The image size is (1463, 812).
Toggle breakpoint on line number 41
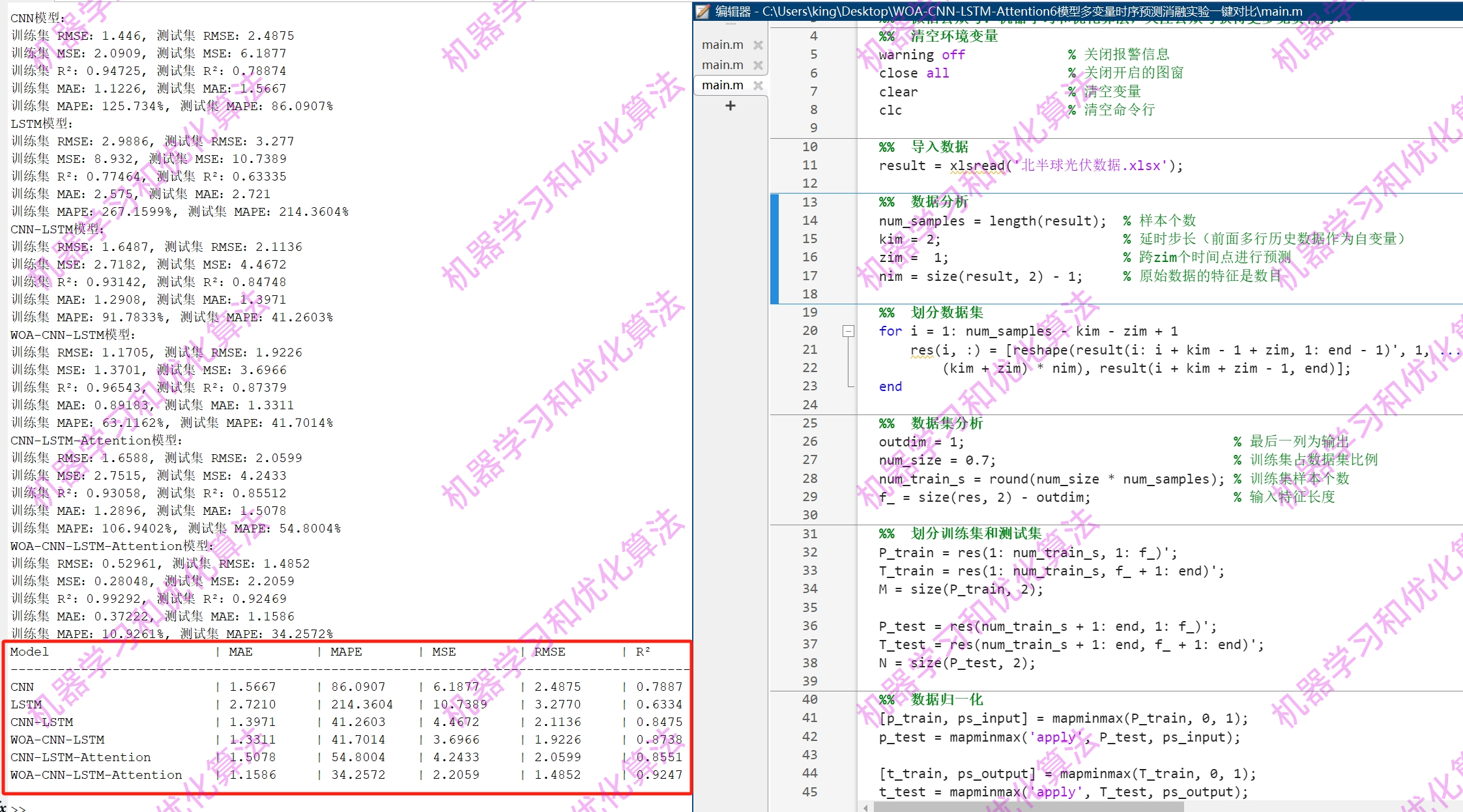click(809, 718)
